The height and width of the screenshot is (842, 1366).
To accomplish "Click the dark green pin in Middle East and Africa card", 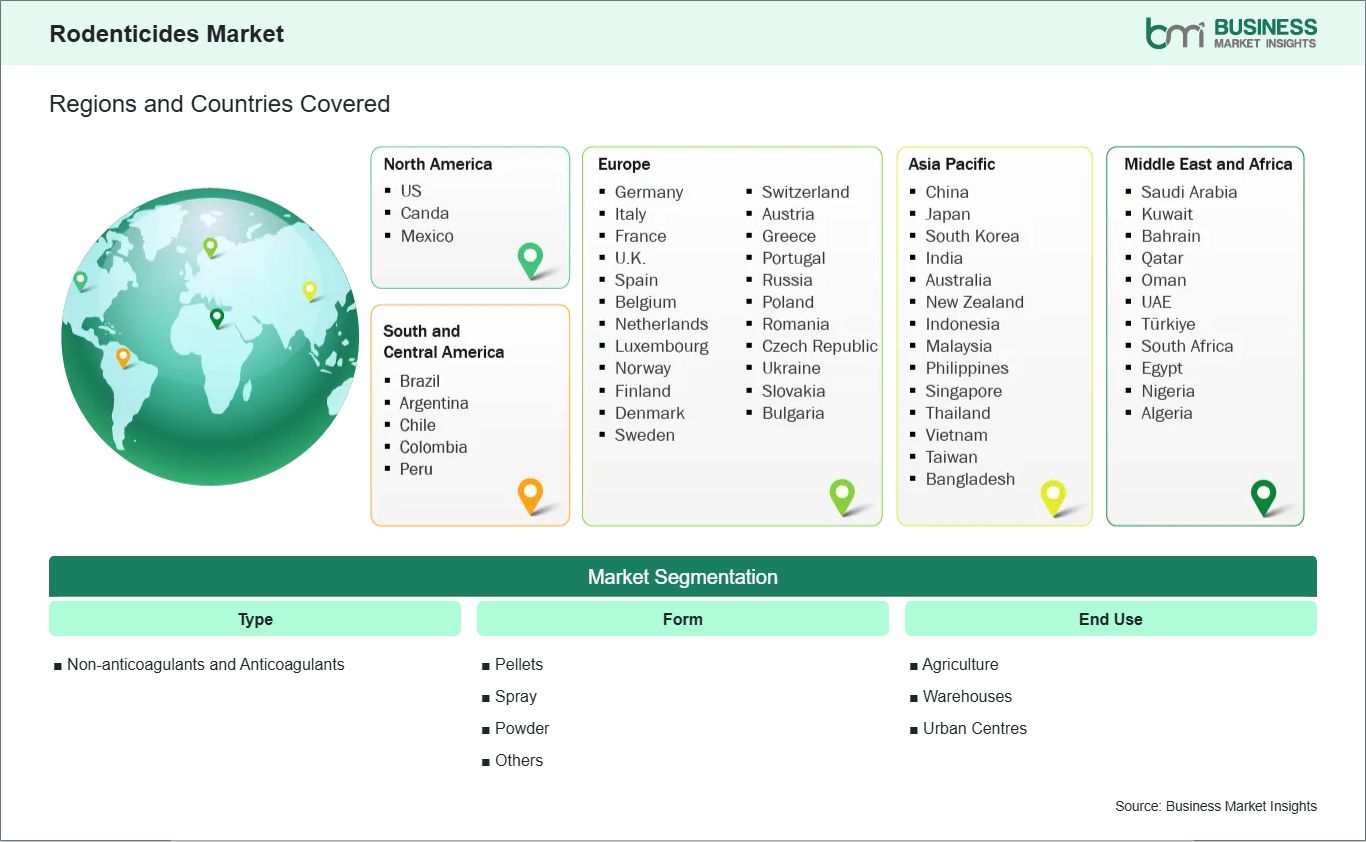I will (x=1264, y=495).
